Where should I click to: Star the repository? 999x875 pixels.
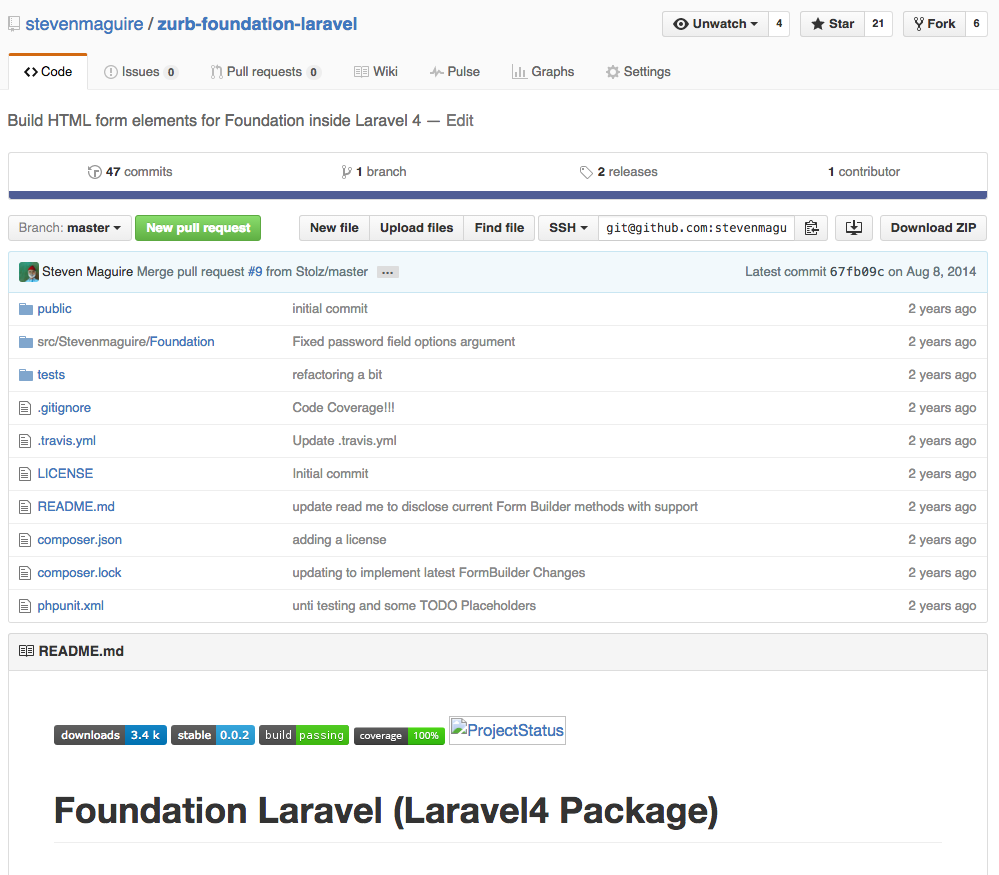(x=833, y=24)
